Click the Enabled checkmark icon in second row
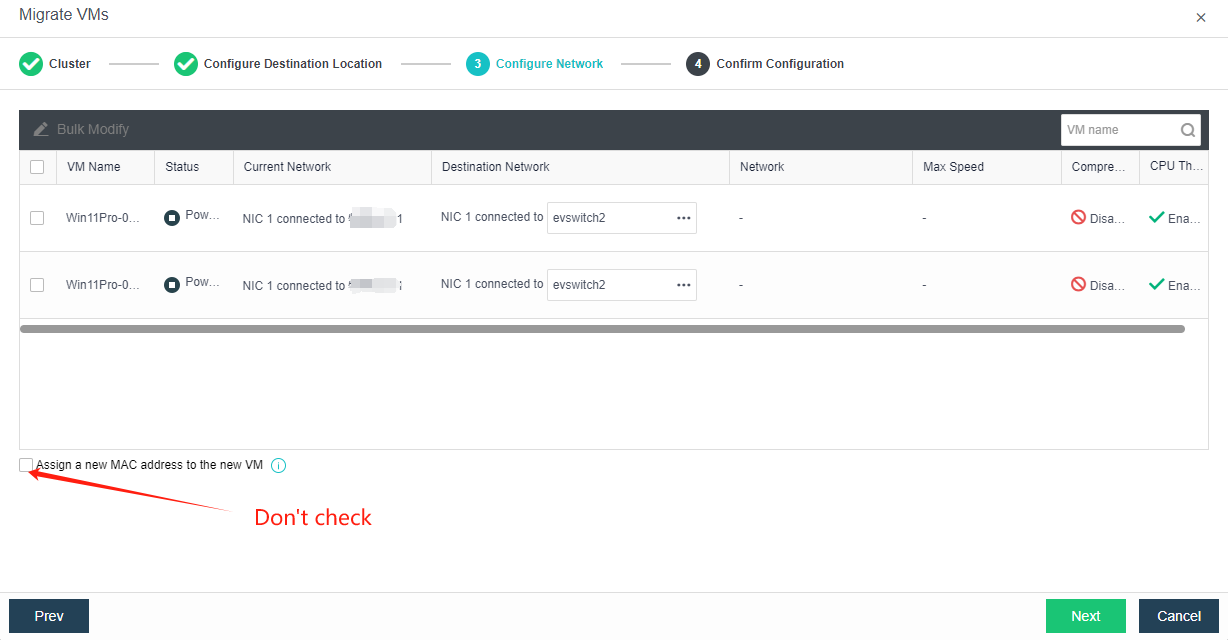Screen dimensions: 1228x640 pyautogui.click(x=1157, y=284)
